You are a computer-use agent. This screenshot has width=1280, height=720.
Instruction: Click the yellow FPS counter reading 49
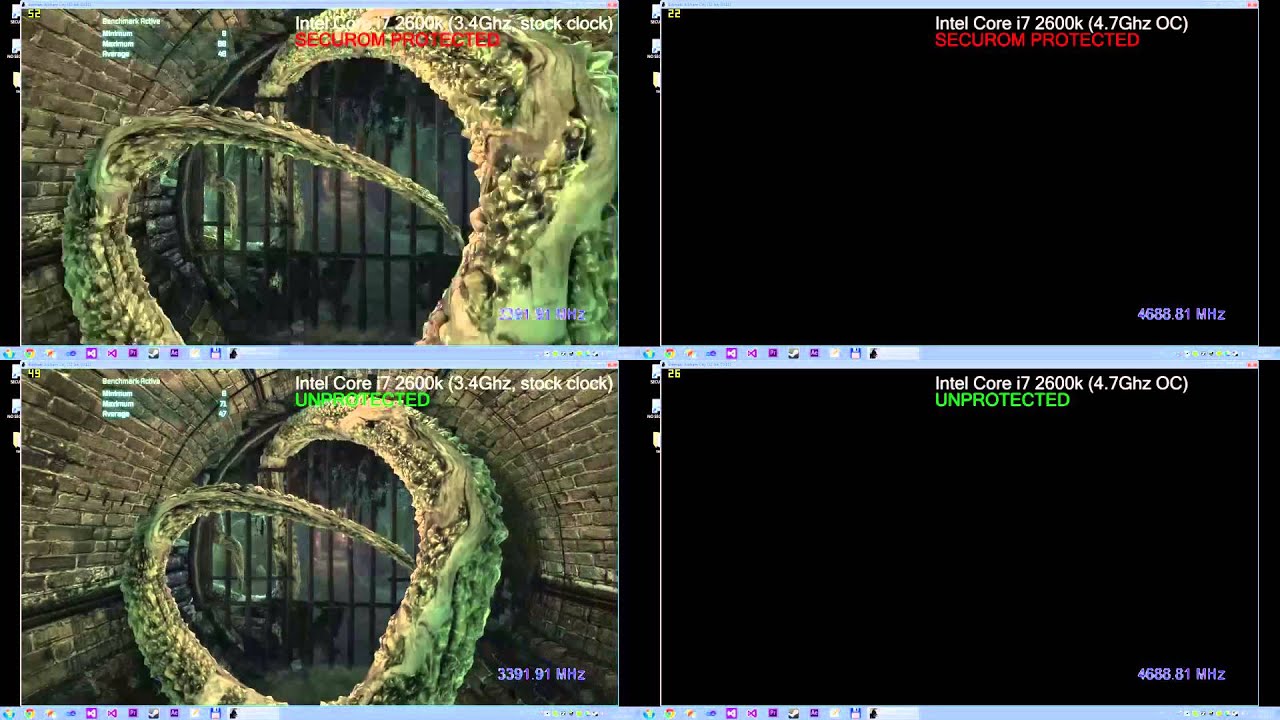point(34,374)
